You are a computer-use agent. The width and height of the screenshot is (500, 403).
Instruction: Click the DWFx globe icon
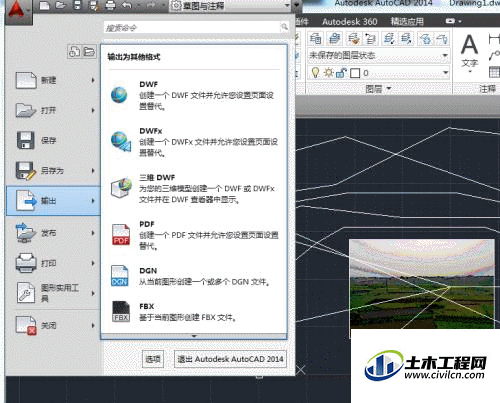click(121, 141)
